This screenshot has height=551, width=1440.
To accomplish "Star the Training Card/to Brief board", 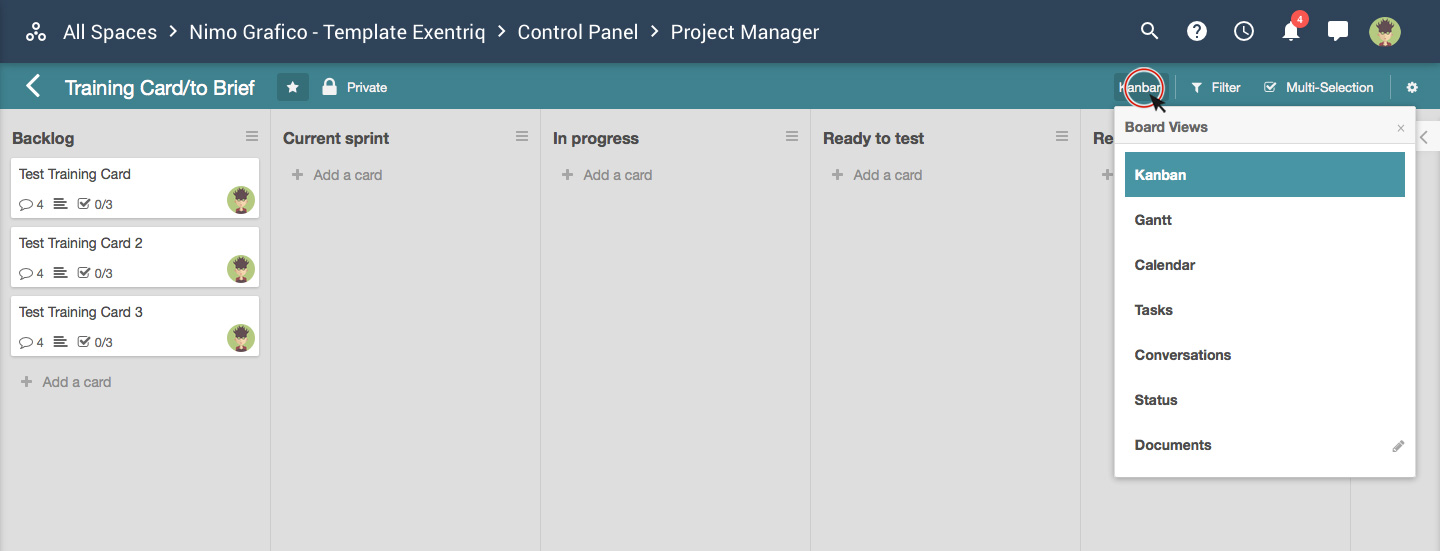I will (x=293, y=87).
